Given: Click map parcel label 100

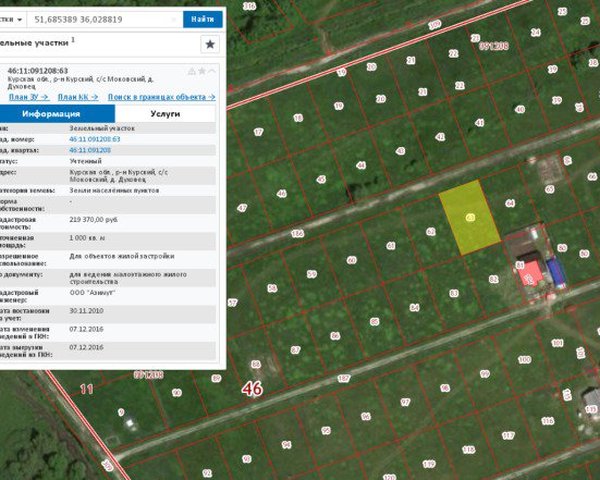Looking at the screenshot, I should tap(524, 359).
